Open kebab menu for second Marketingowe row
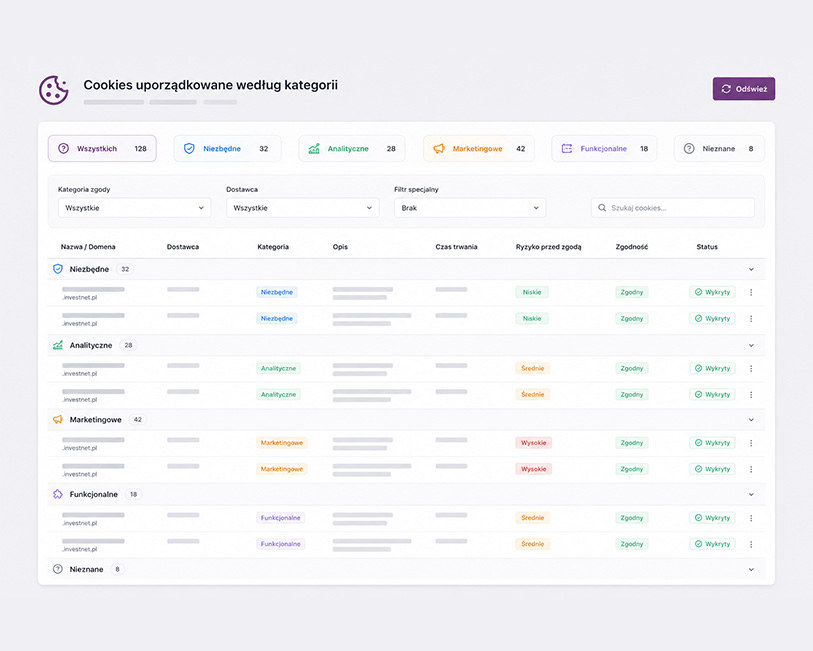 click(x=751, y=469)
